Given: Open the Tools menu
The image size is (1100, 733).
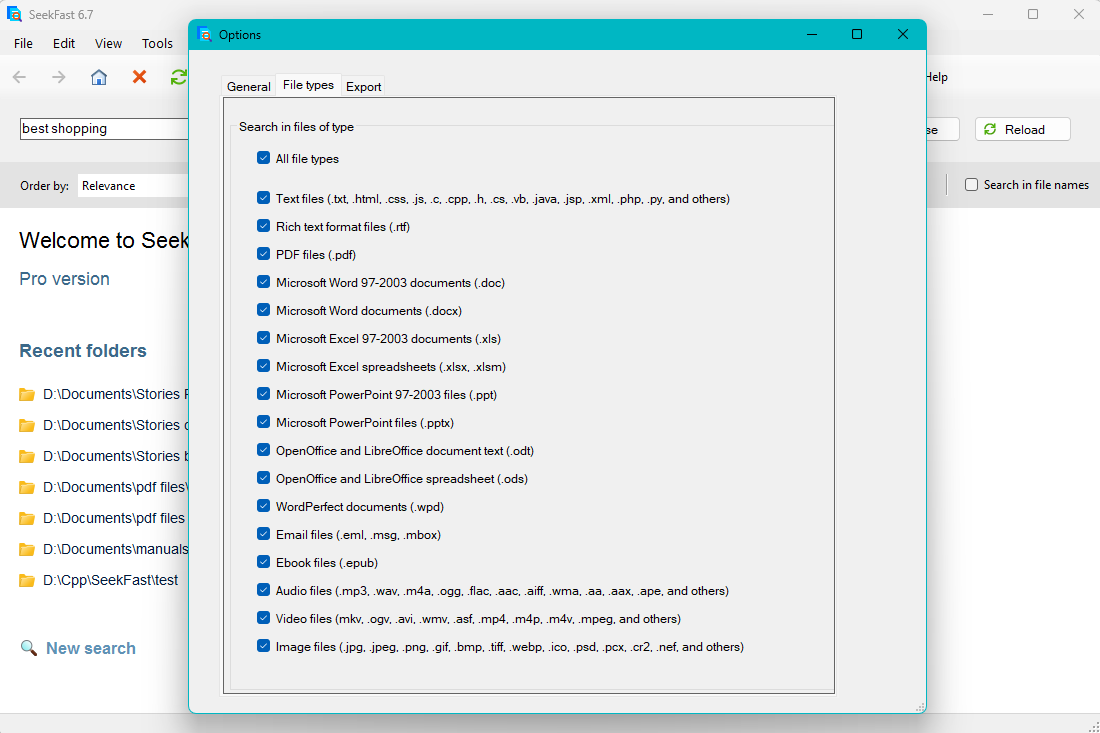Looking at the screenshot, I should tap(157, 43).
